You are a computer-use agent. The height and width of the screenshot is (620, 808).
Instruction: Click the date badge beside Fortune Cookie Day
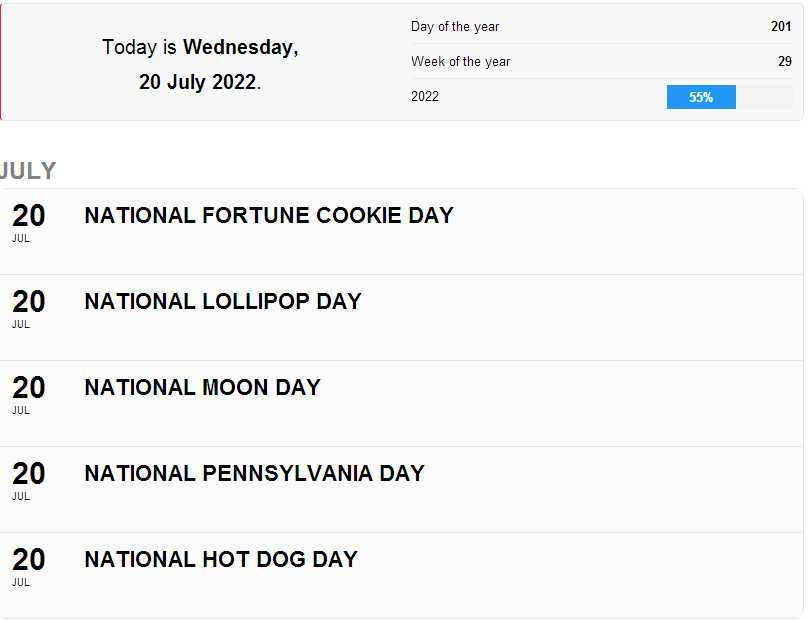click(x=28, y=221)
